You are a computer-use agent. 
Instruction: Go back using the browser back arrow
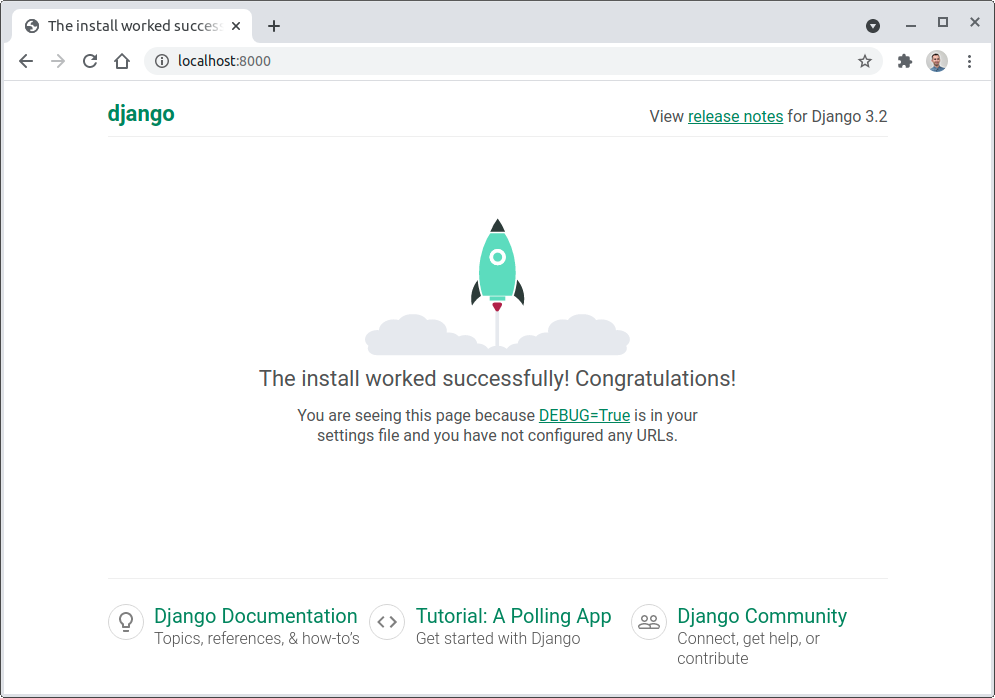pos(26,61)
